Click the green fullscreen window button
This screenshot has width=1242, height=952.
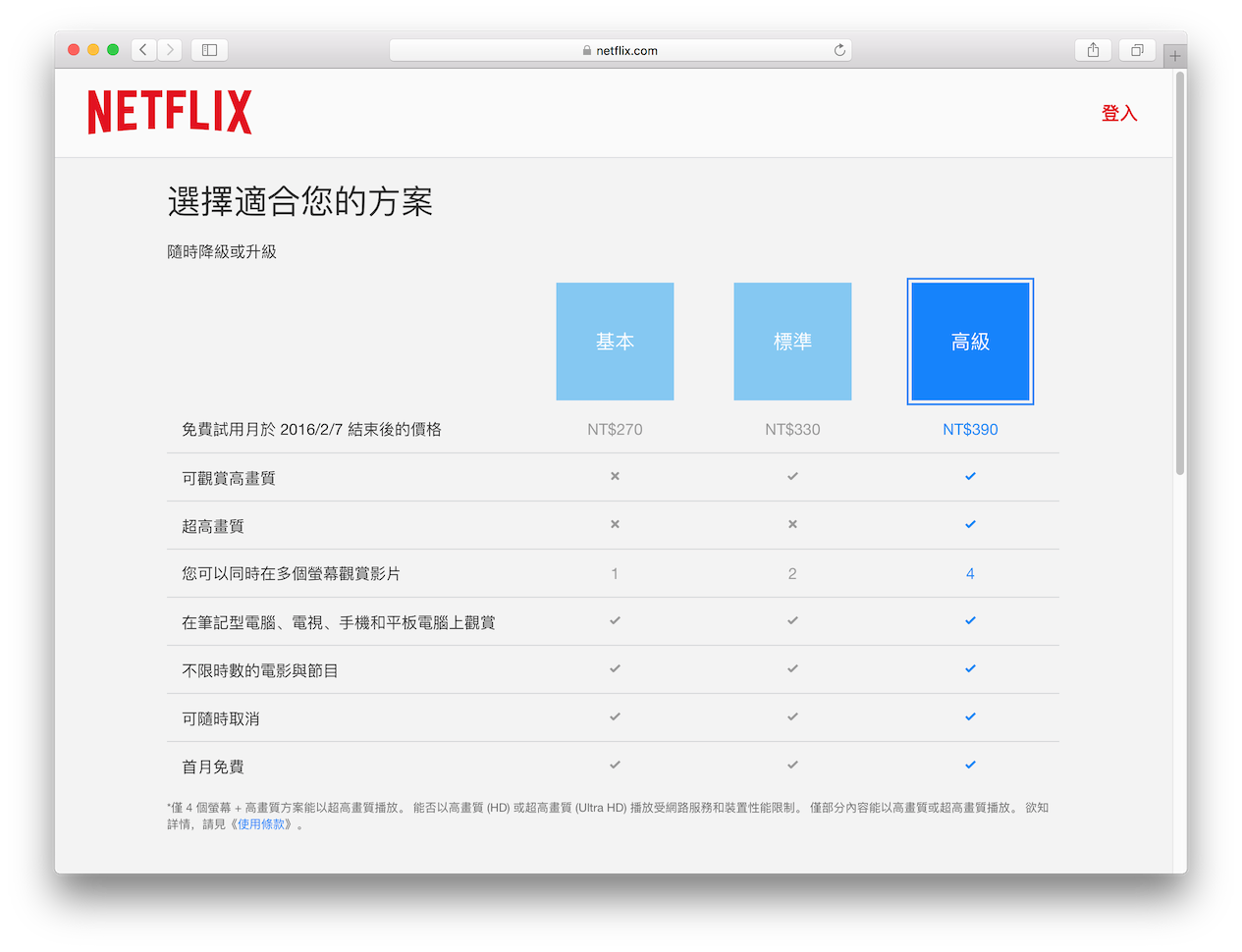(x=113, y=49)
